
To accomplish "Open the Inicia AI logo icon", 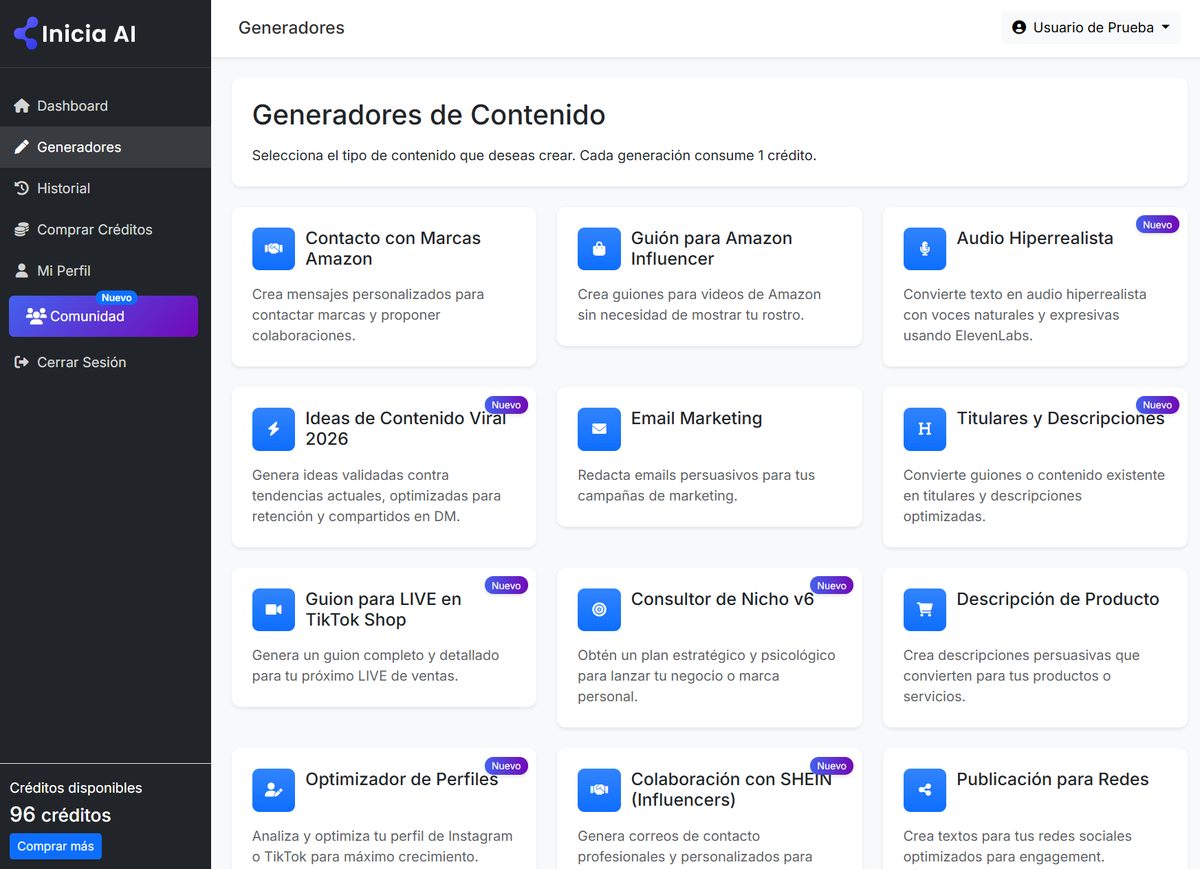I will point(23,33).
